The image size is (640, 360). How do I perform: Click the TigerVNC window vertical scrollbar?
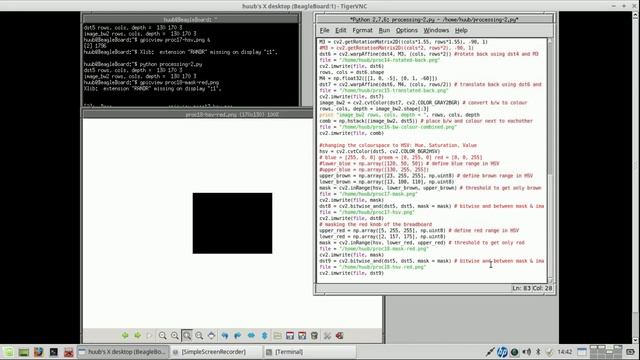coord(636,178)
